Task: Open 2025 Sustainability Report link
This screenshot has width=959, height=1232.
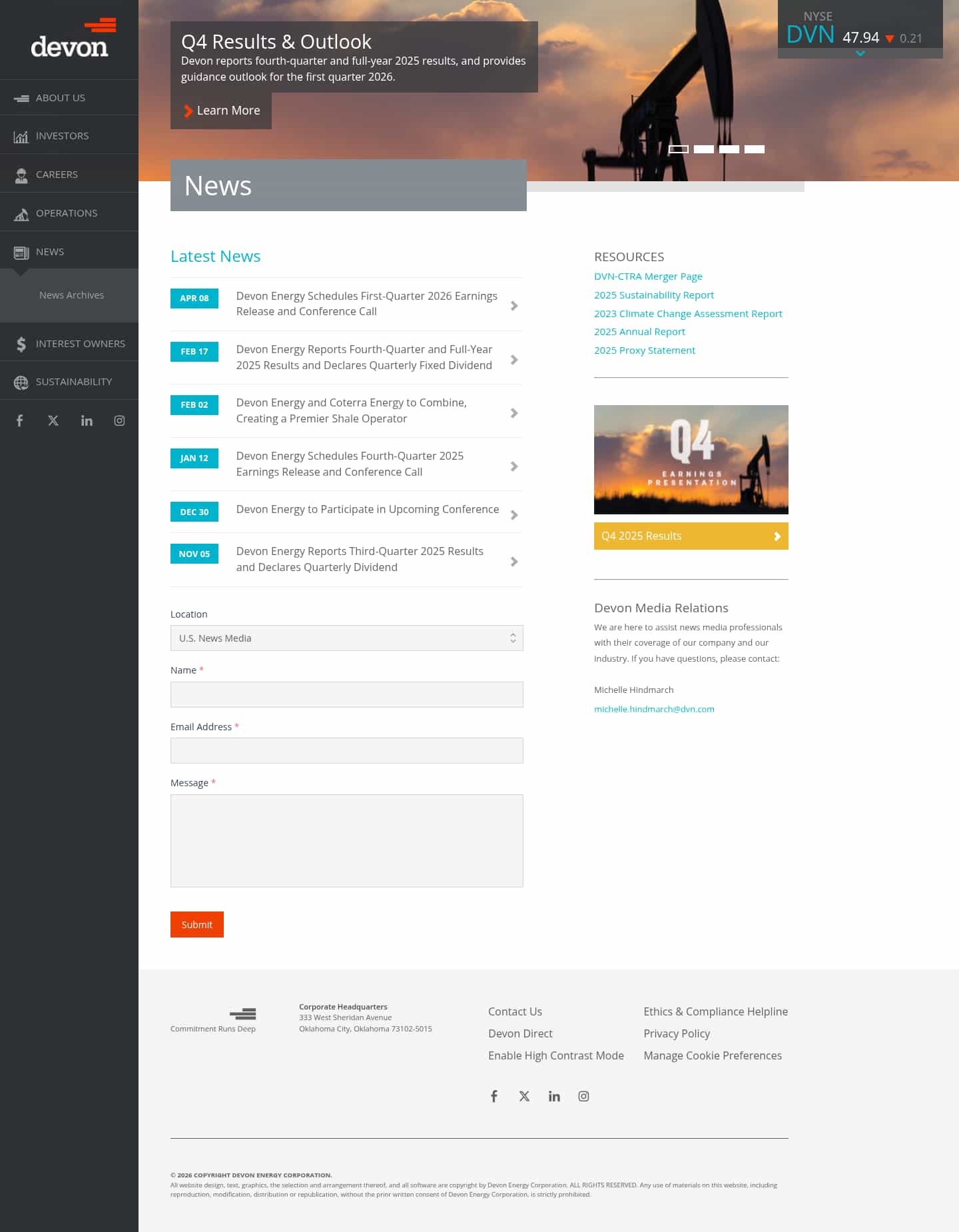Action: (x=654, y=295)
